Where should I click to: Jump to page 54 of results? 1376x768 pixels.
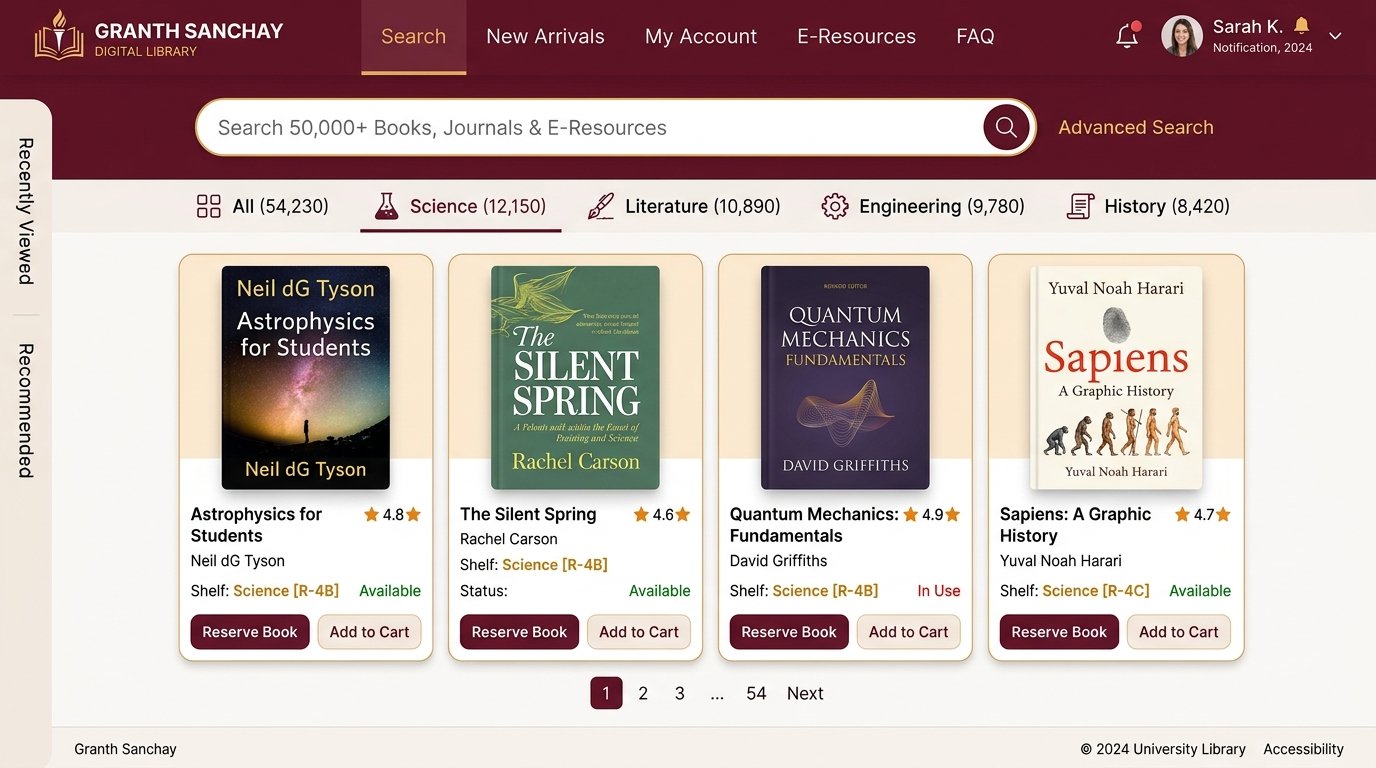point(756,693)
